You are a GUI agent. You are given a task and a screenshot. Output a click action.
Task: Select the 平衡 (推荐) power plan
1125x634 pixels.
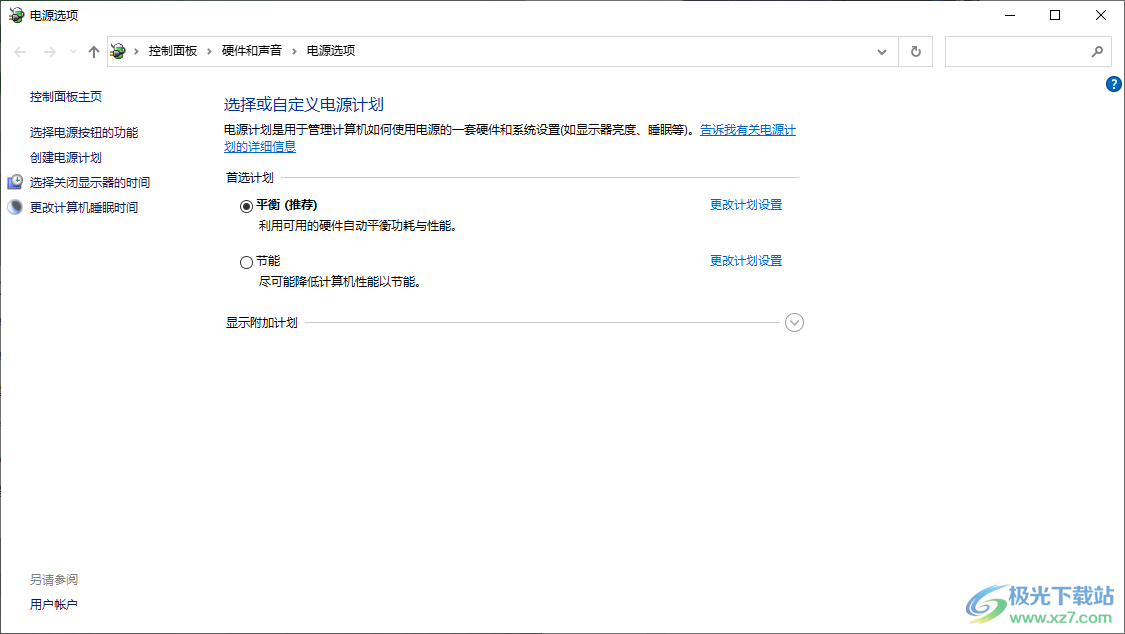tap(245, 206)
